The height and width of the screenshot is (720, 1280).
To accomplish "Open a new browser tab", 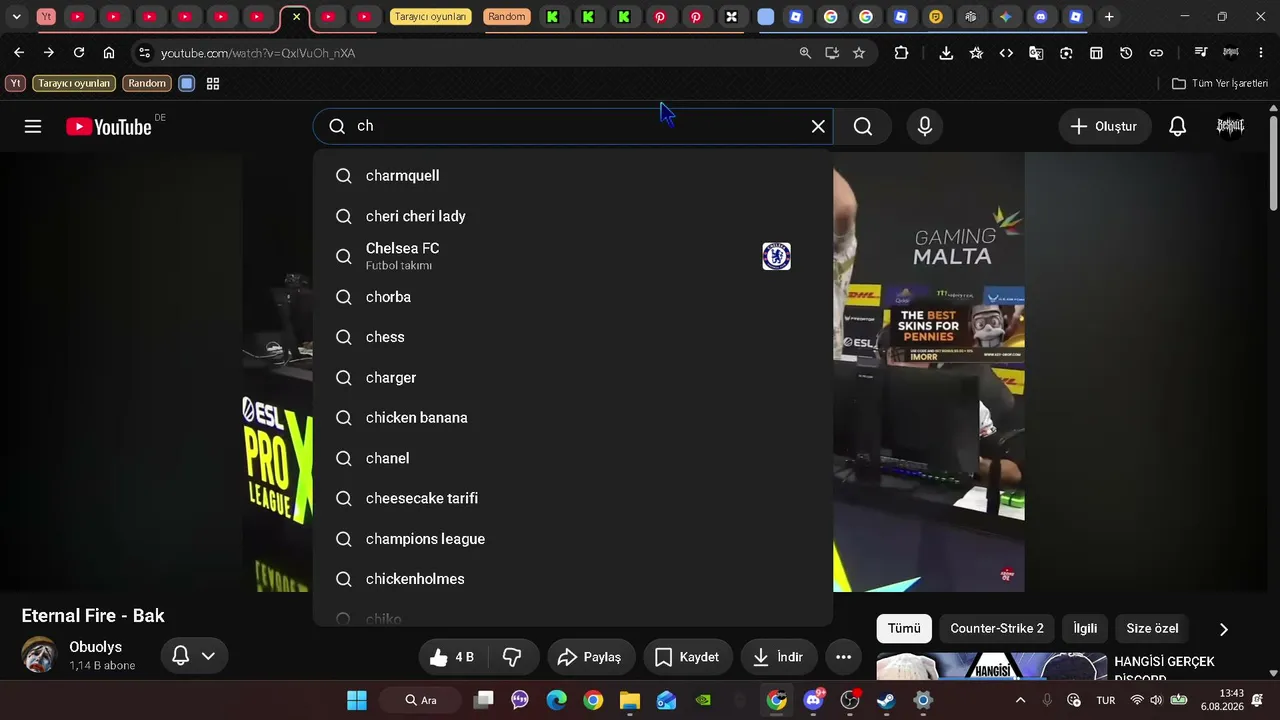I will tap(1109, 17).
